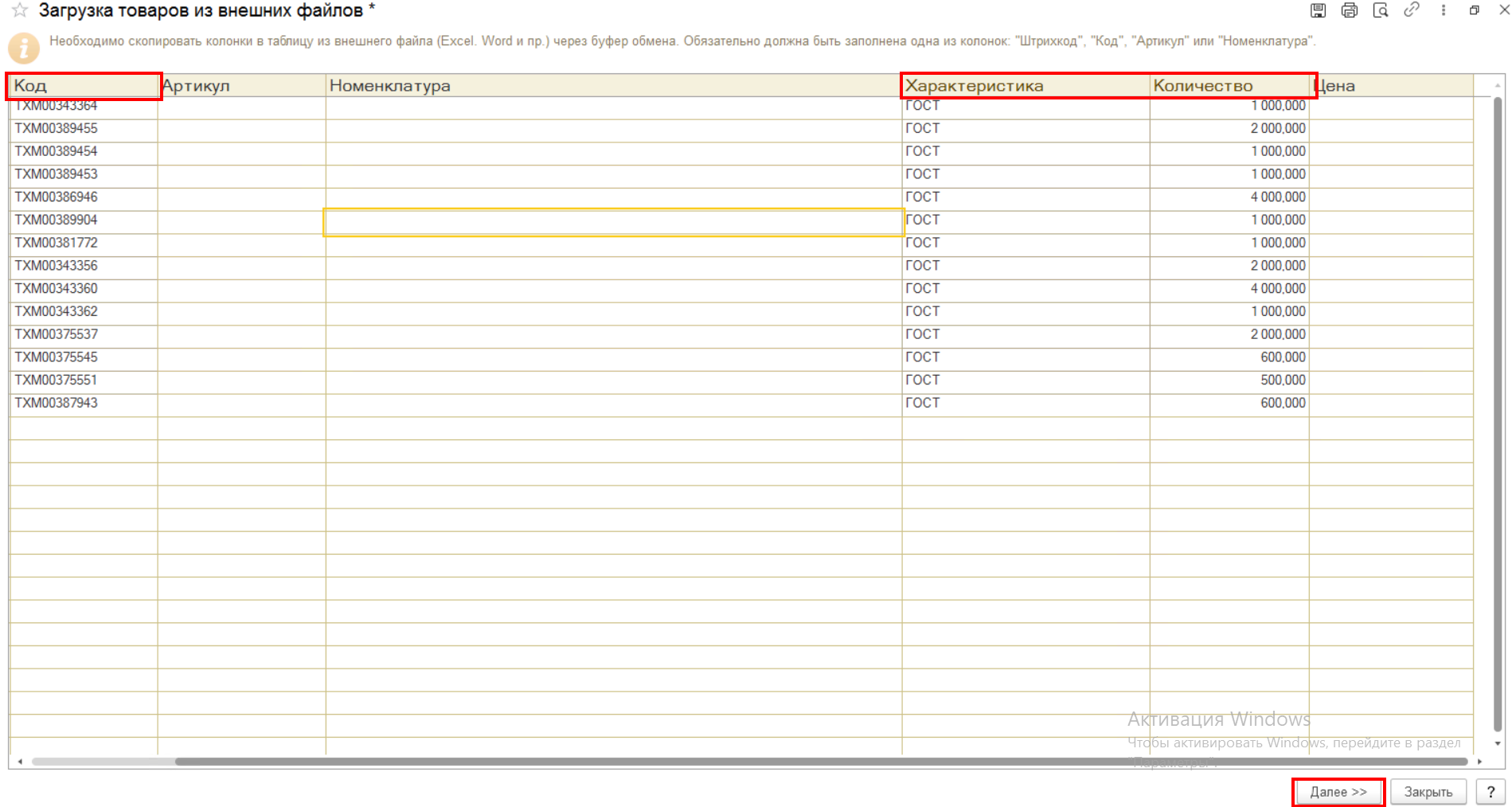The height and width of the screenshot is (807, 1512).
Task: Select the Артикул column header
Action: click(242, 85)
